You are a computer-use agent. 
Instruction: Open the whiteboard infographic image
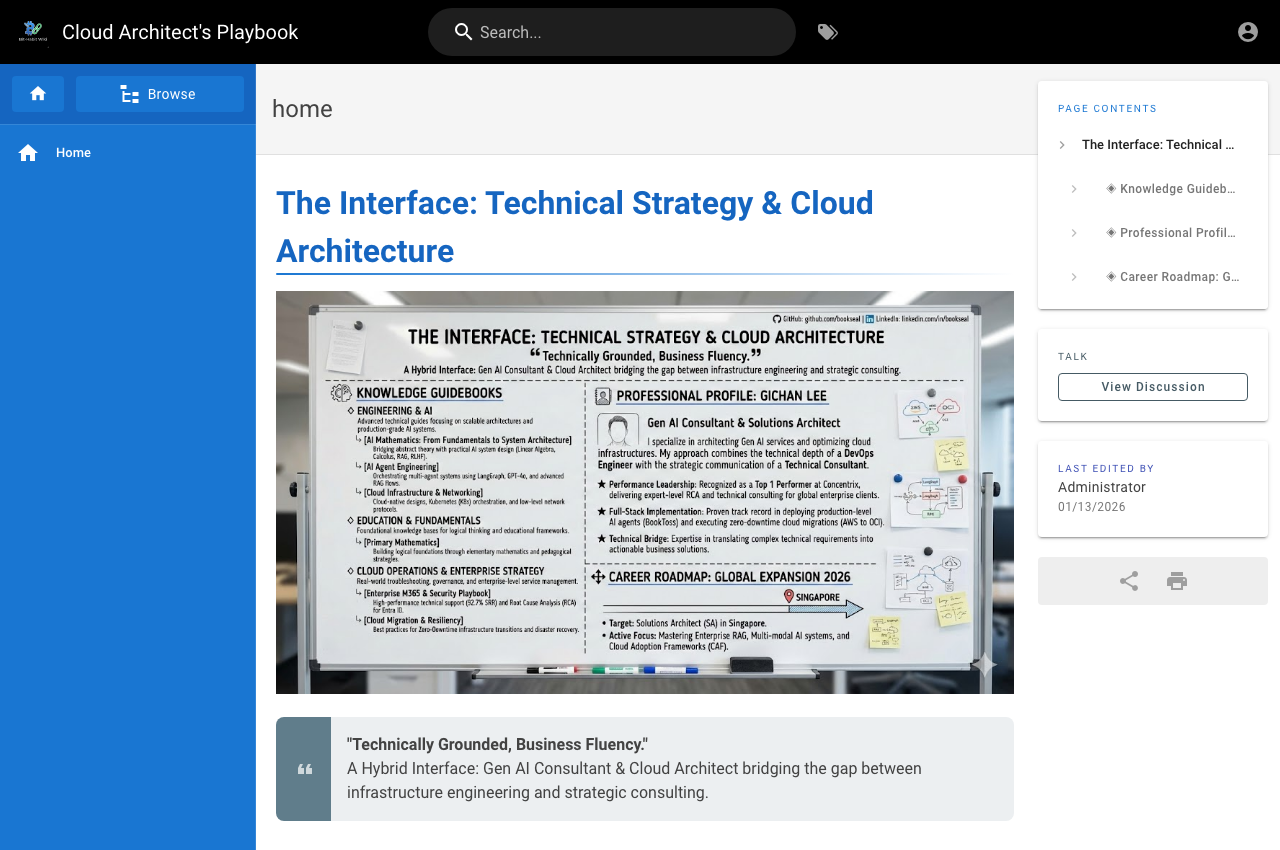click(645, 492)
